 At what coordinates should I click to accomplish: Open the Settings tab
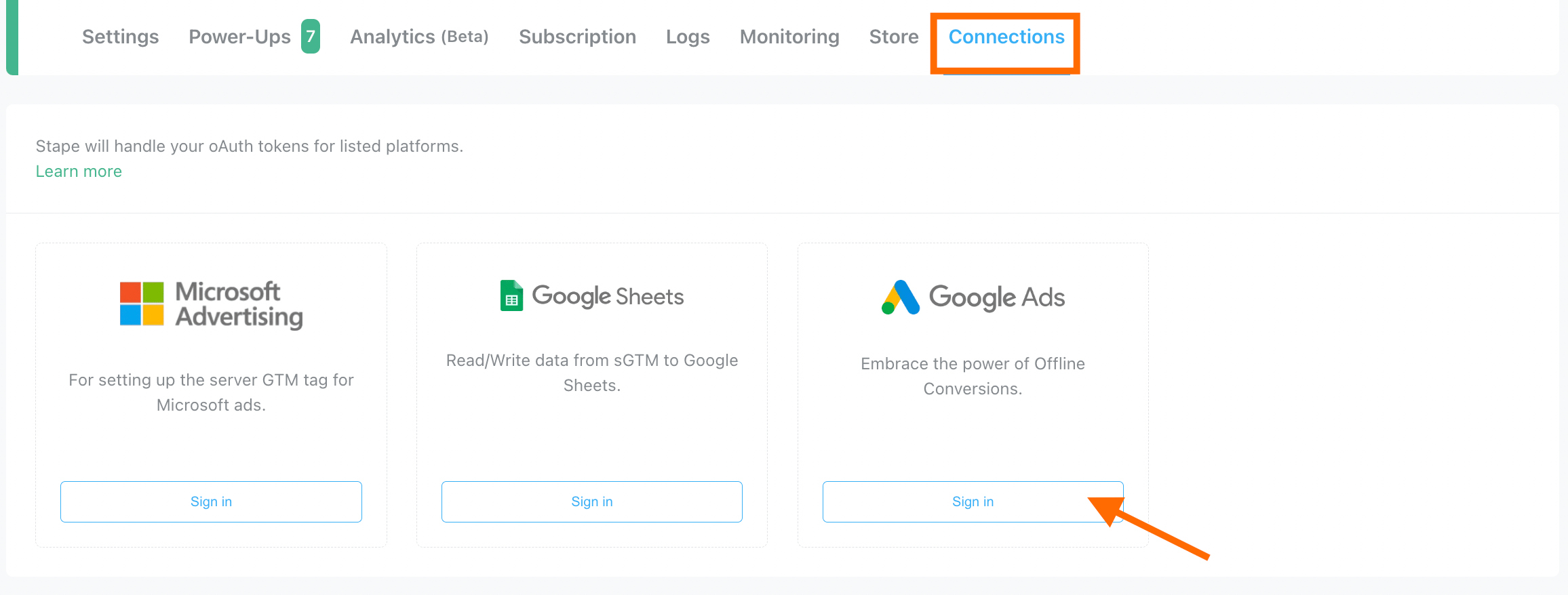120,37
